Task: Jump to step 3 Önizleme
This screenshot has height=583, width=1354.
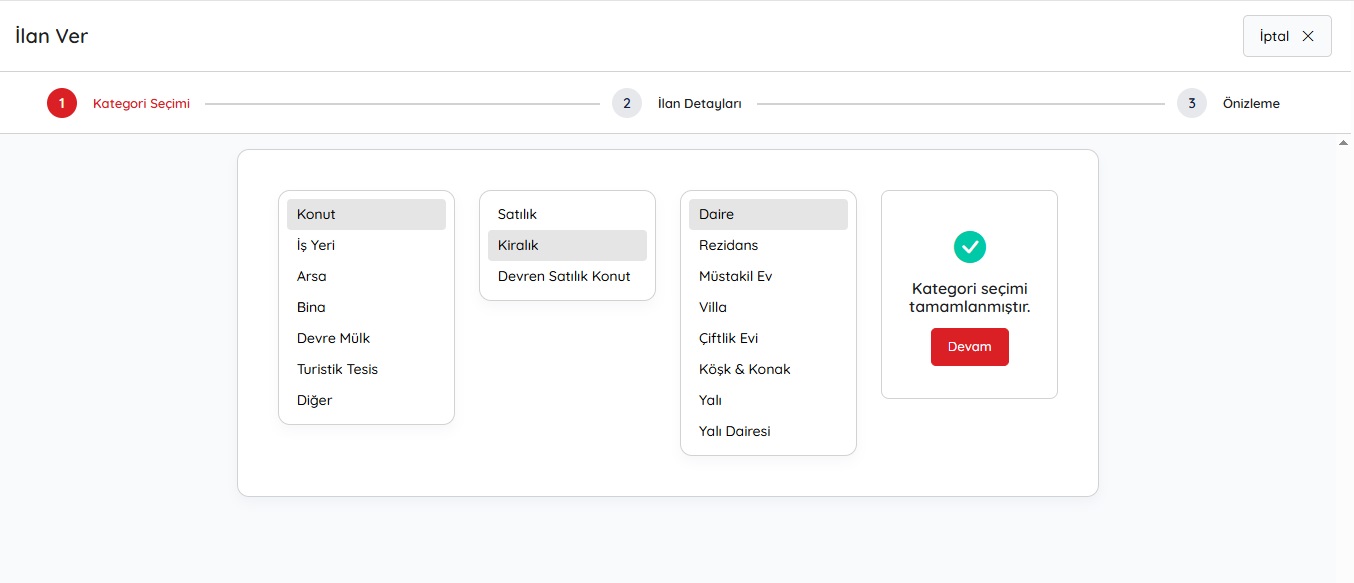Action: click(x=1192, y=103)
